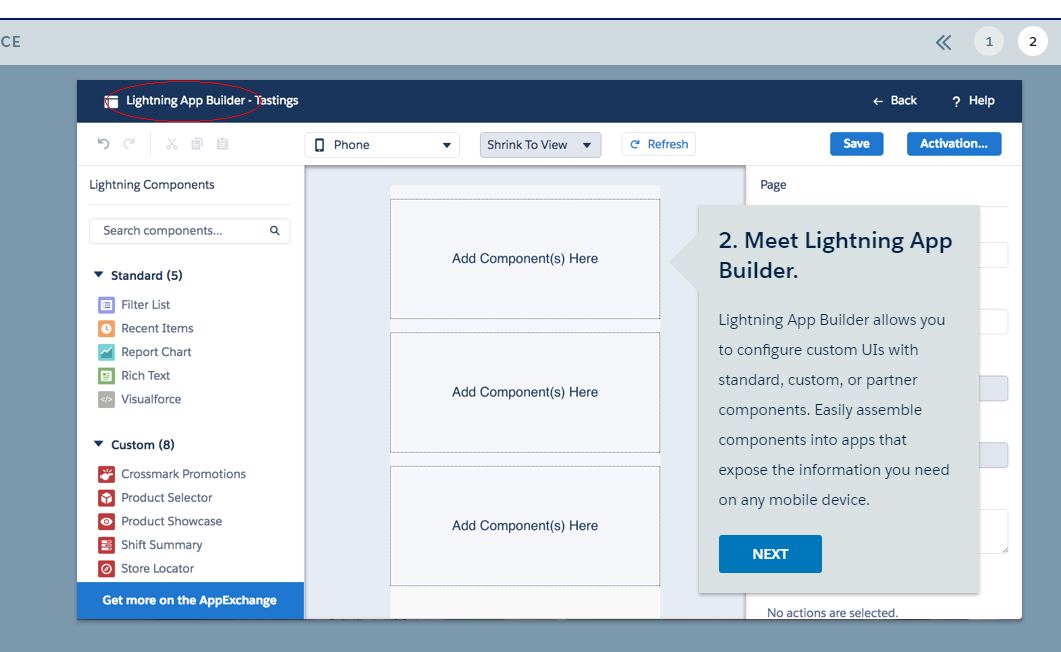Click the Rich Text component icon

106,376
